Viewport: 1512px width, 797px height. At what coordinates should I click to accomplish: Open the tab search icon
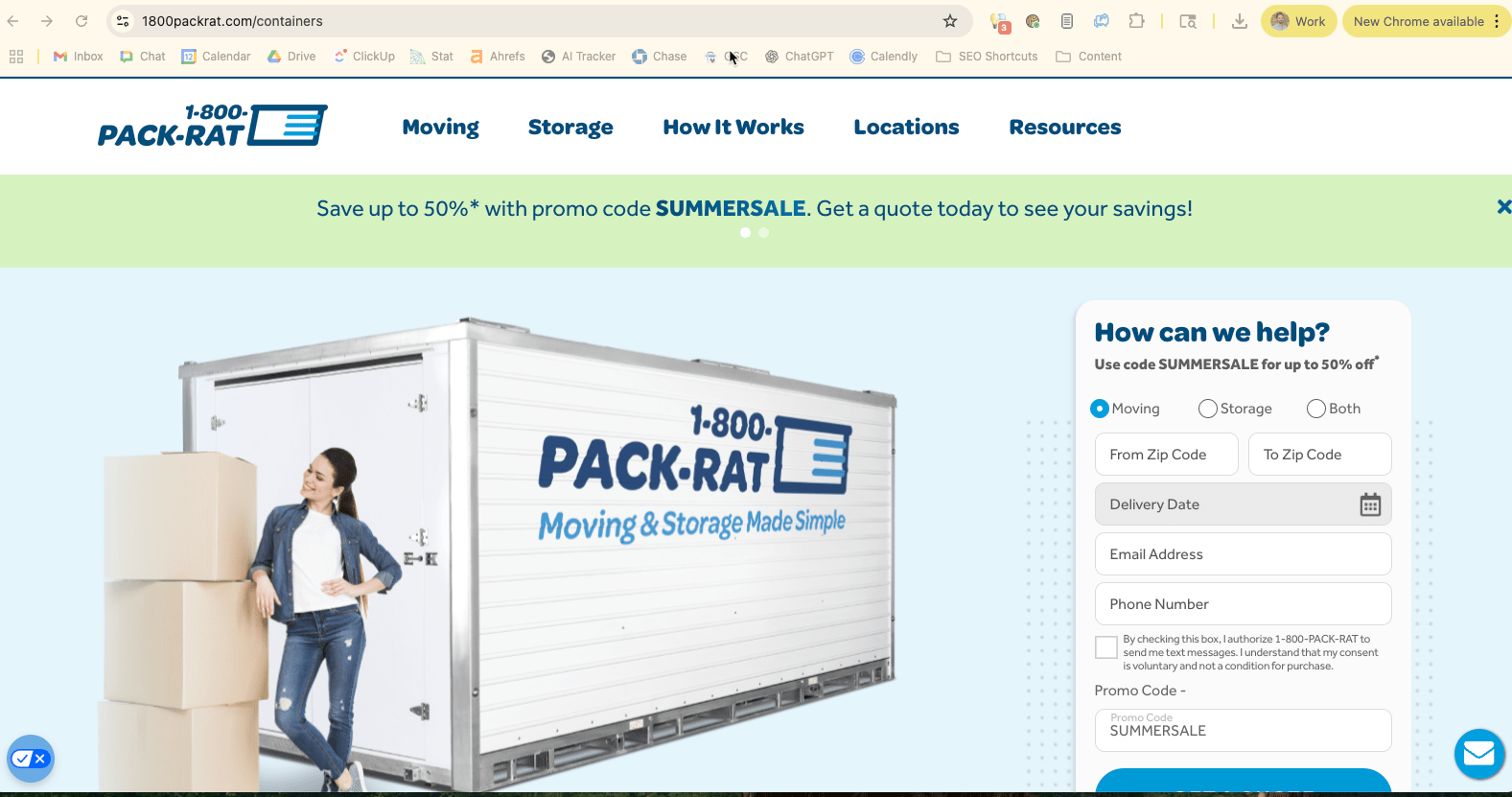(x=1188, y=21)
